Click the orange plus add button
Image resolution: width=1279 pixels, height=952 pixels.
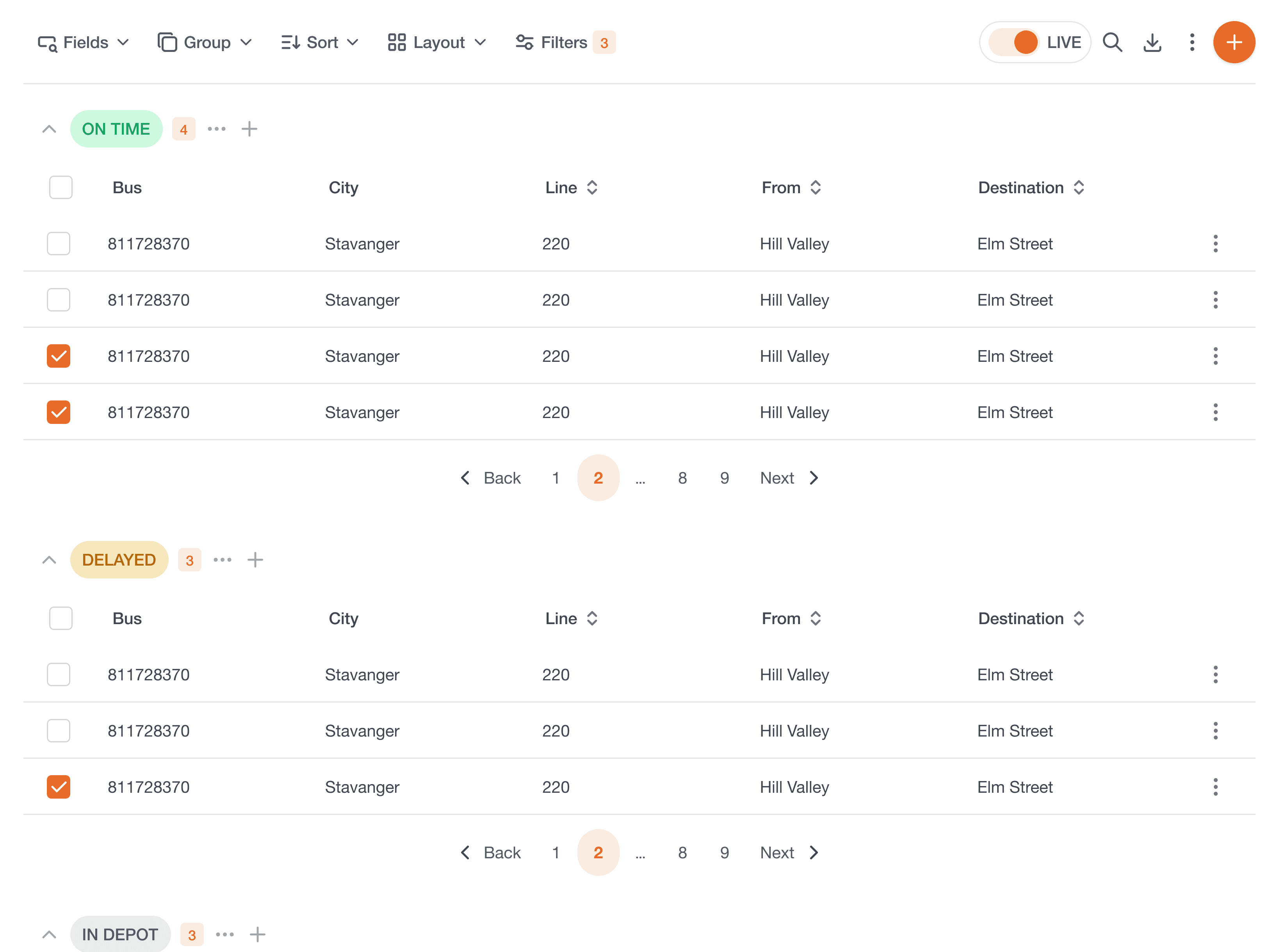click(1233, 43)
